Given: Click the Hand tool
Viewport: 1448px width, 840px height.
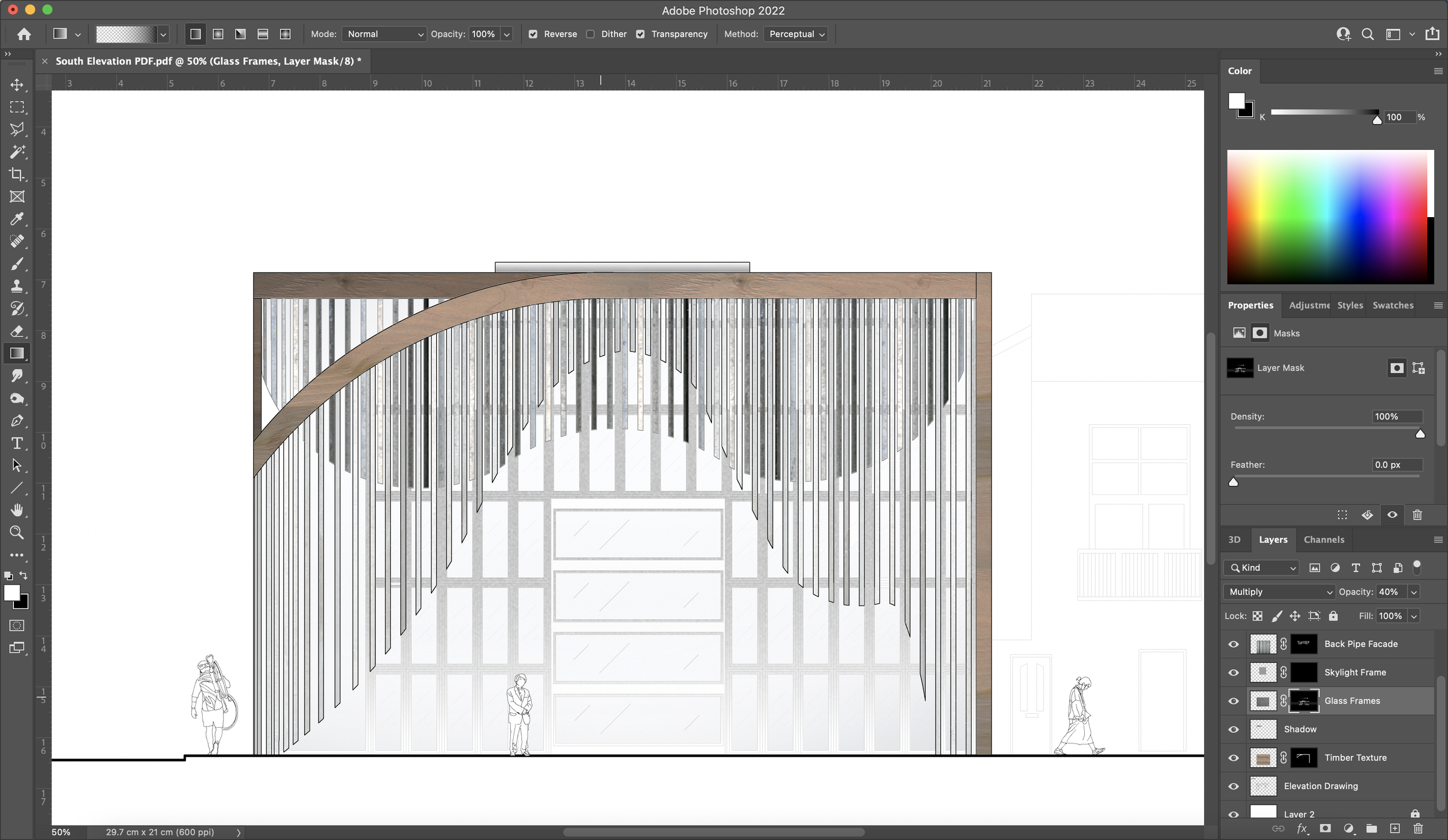Looking at the screenshot, I should 17,510.
